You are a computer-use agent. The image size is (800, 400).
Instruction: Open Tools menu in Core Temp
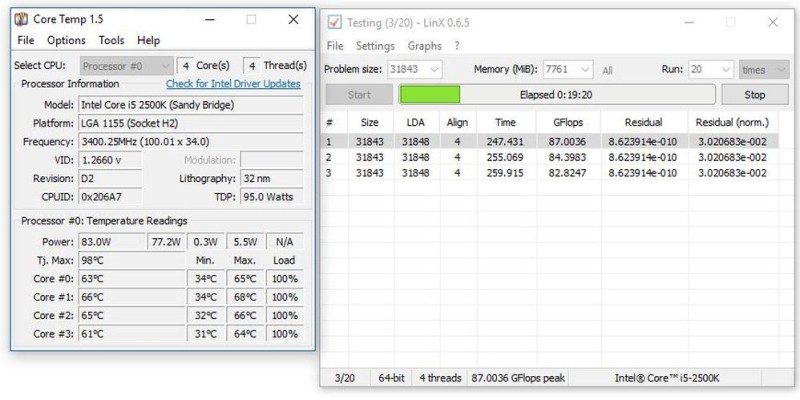111,40
